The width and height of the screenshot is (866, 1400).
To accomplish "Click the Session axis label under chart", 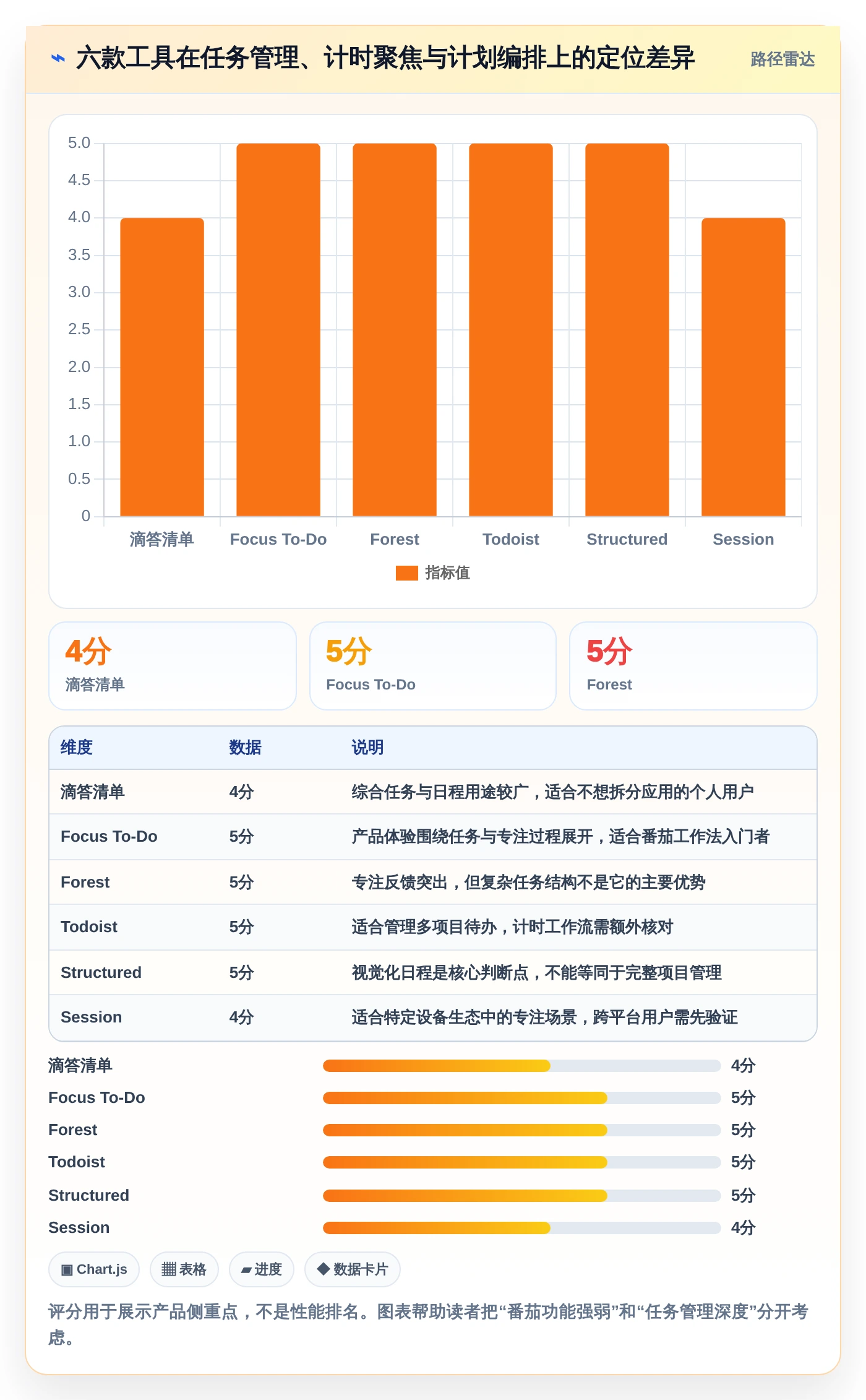I will click(x=744, y=539).
